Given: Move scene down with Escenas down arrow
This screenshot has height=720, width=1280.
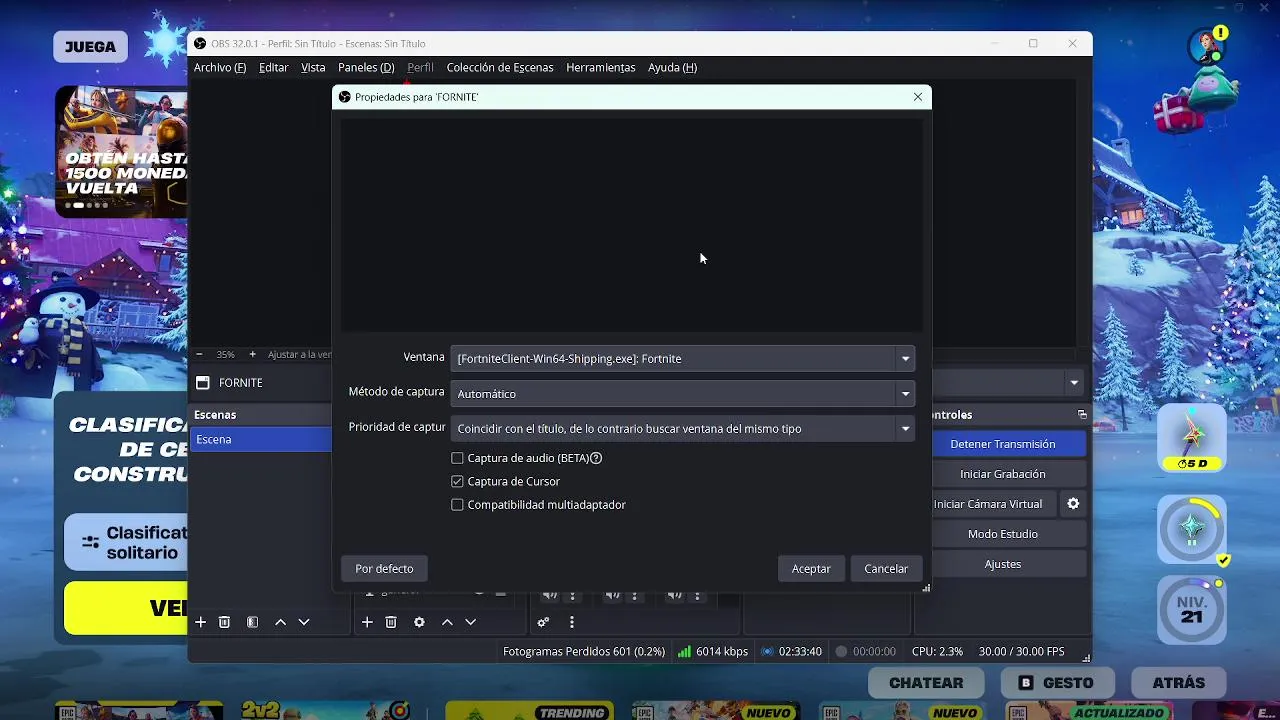Looking at the screenshot, I should pyautogui.click(x=304, y=622).
